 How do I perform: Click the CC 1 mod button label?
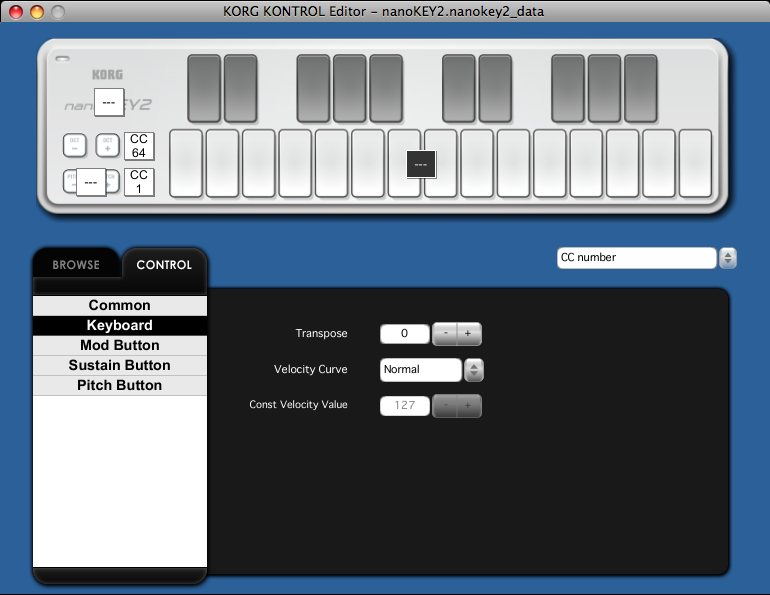pos(139,182)
